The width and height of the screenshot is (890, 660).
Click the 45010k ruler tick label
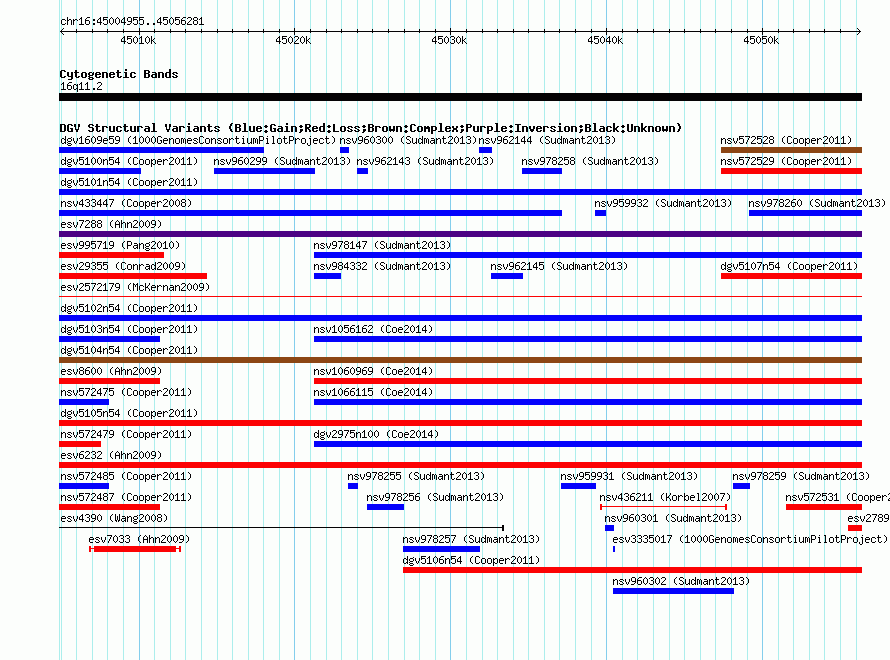138,40
